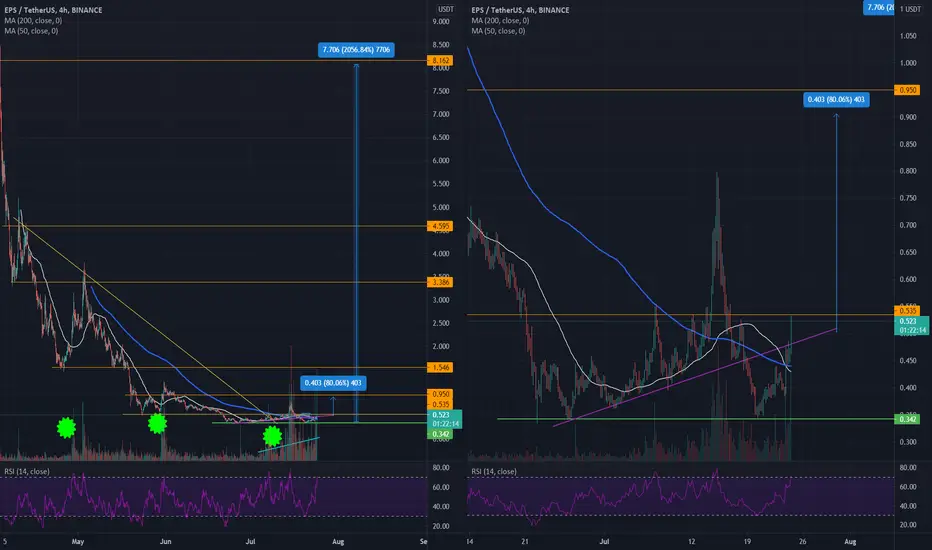Select MA (50, close, 0) legend in left chart

(31, 31)
